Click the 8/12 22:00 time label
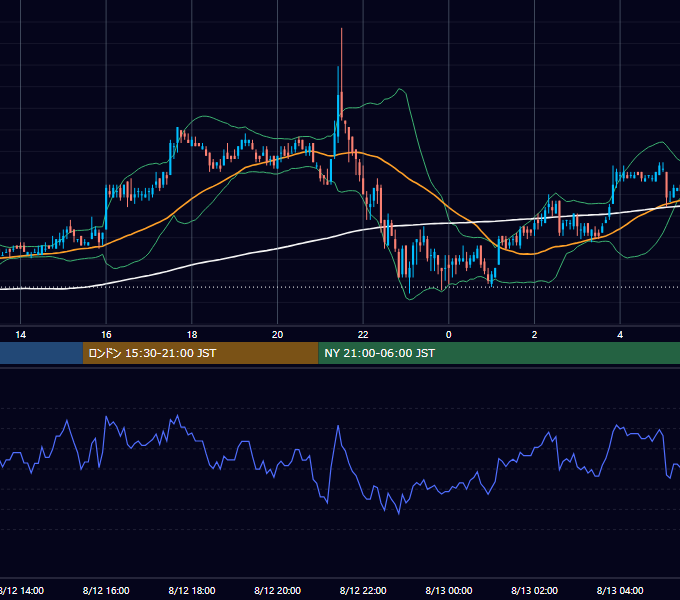Screen dimensions: 680x600 pos(363,590)
